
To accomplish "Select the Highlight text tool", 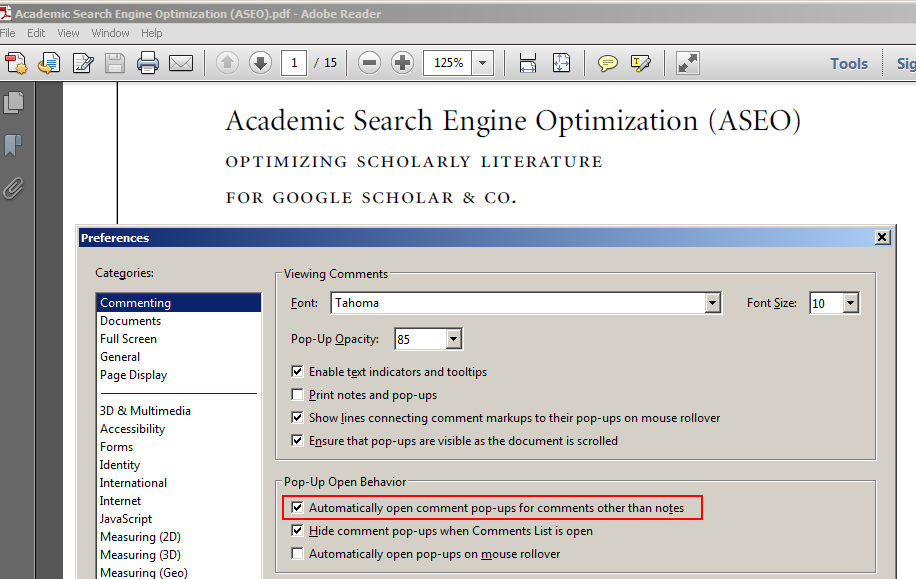I will 640,63.
